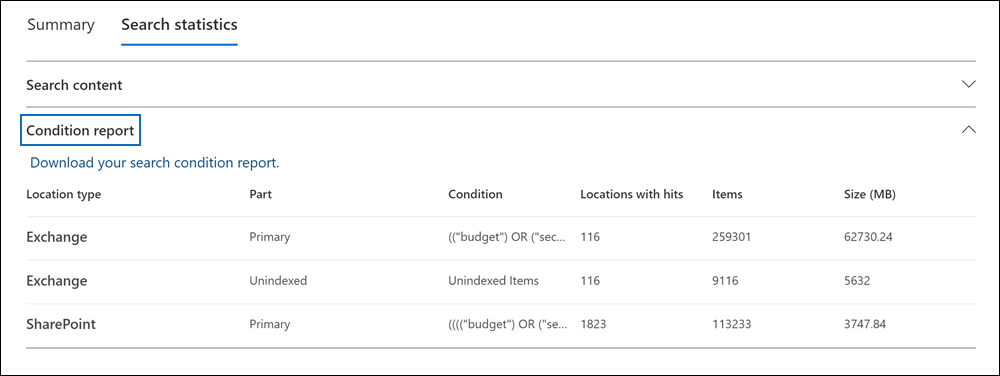Click the Condition report heading

pyautogui.click(x=80, y=131)
